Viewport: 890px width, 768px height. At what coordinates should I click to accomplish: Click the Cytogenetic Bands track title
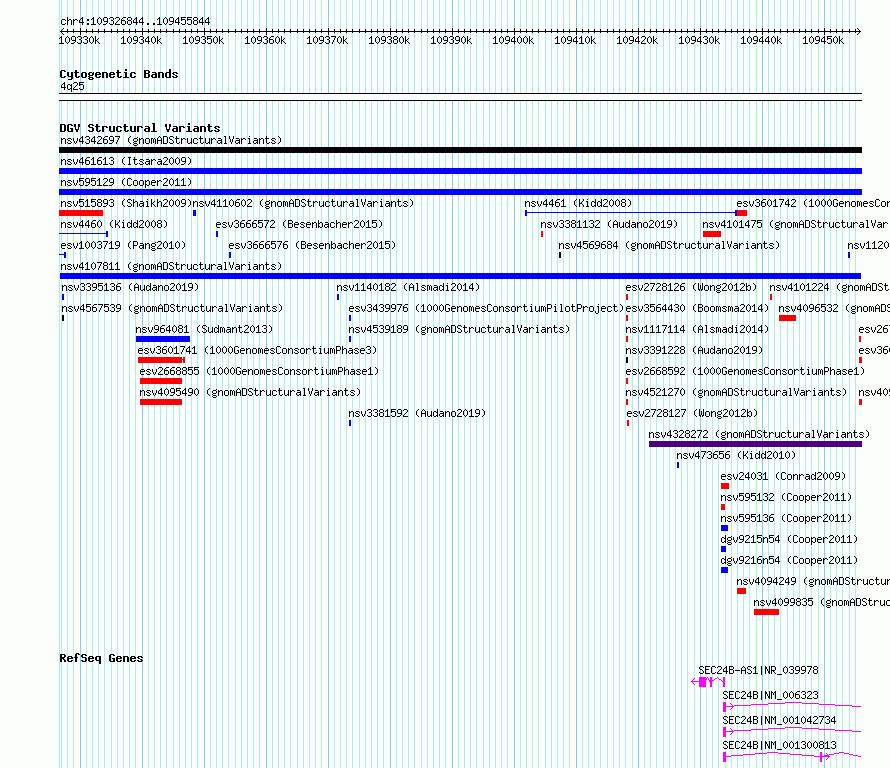pyautogui.click(x=119, y=74)
